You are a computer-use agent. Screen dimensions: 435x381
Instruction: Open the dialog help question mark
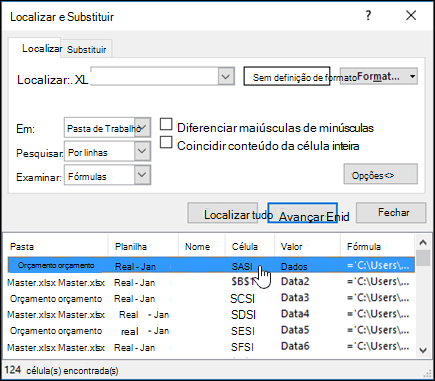(x=368, y=16)
